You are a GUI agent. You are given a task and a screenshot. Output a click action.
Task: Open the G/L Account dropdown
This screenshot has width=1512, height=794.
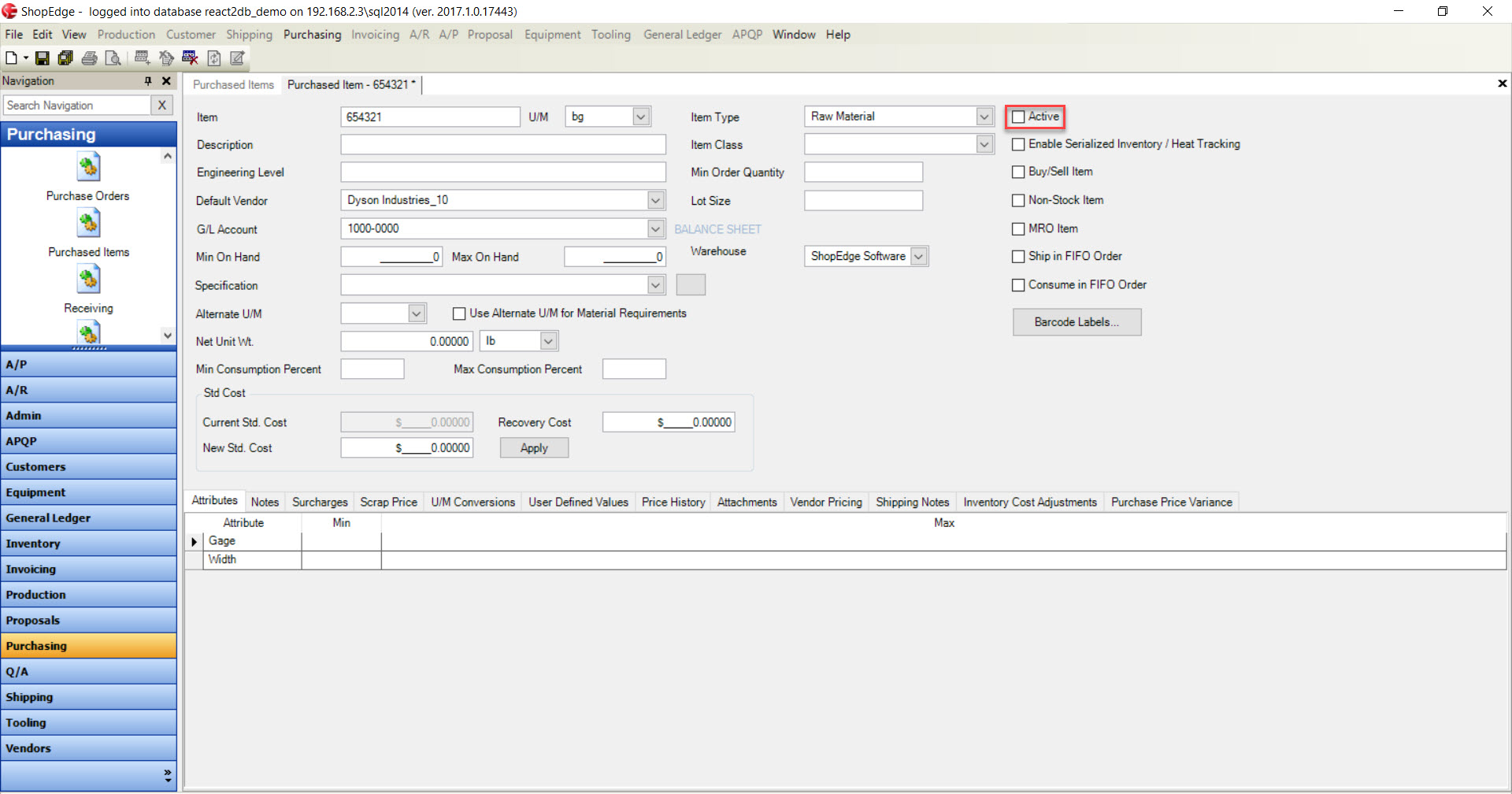(x=656, y=228)
